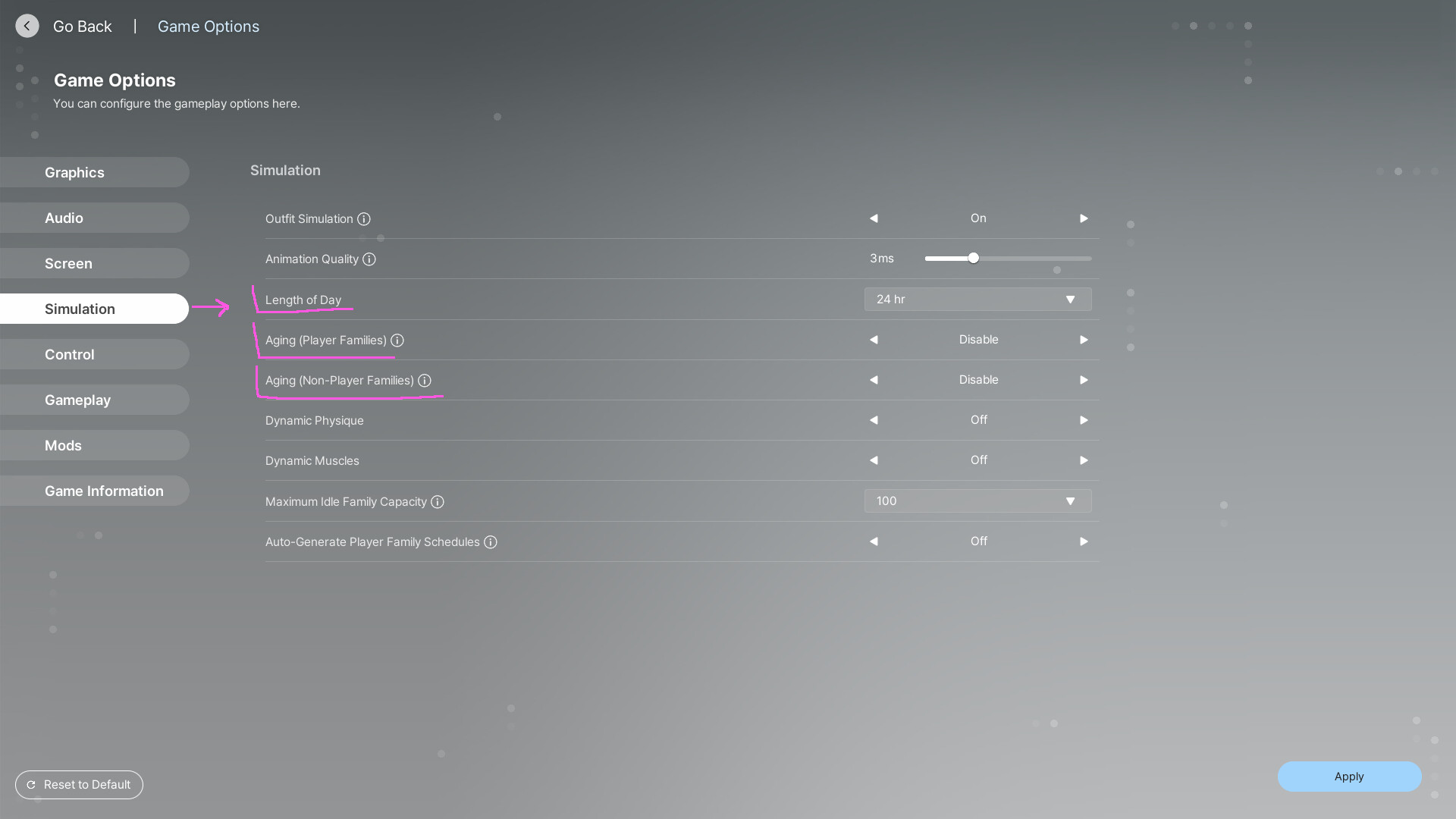Open Maximum Idle Family Capacity dropdown

tap(977, 501)
